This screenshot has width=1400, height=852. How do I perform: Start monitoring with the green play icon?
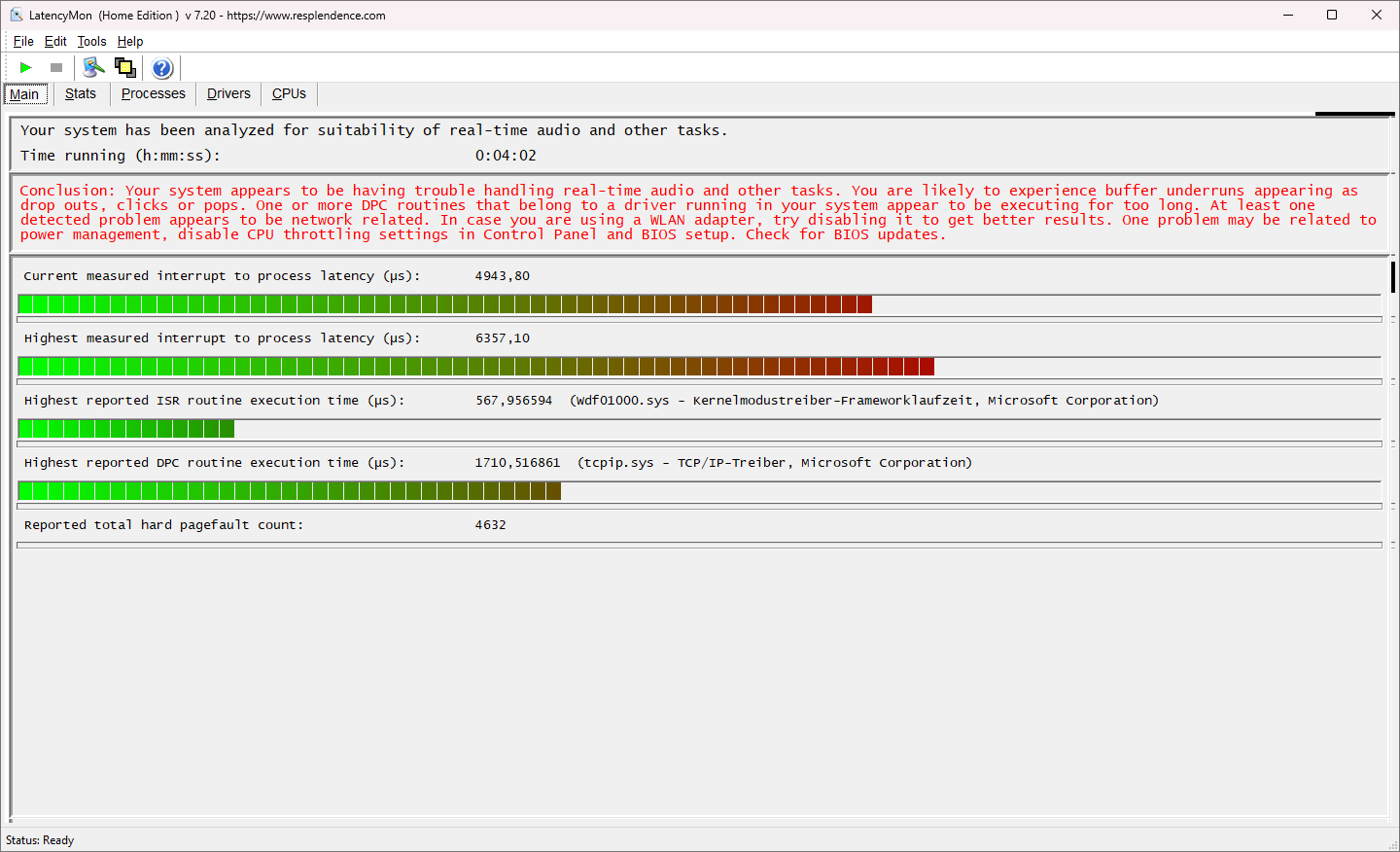coord(26,67)
